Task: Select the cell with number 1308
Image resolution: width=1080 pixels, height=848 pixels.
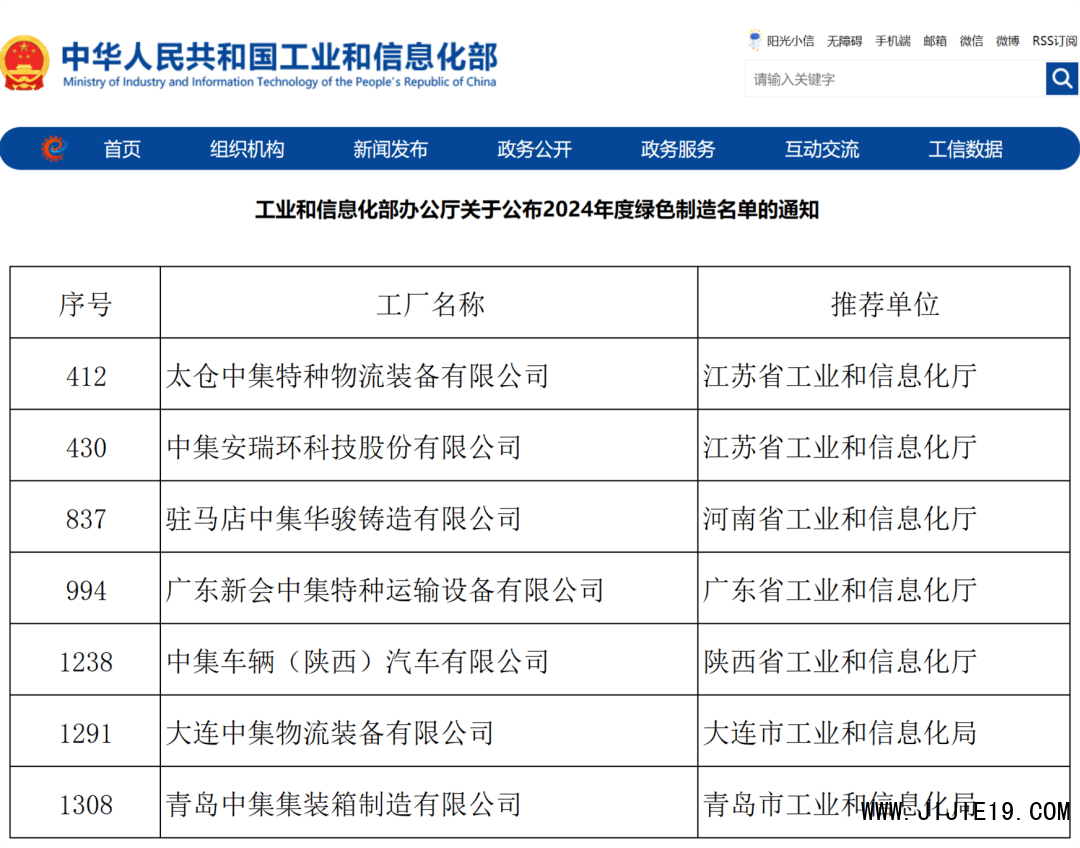Action: click(x=85, y=803)
